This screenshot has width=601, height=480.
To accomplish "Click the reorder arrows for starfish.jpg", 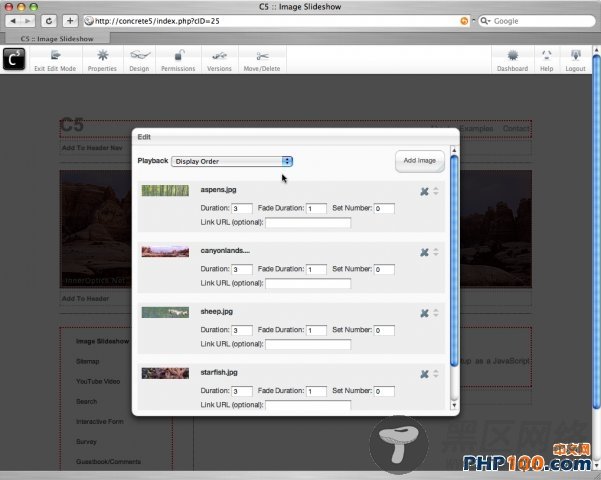I will tap(436, 374).
